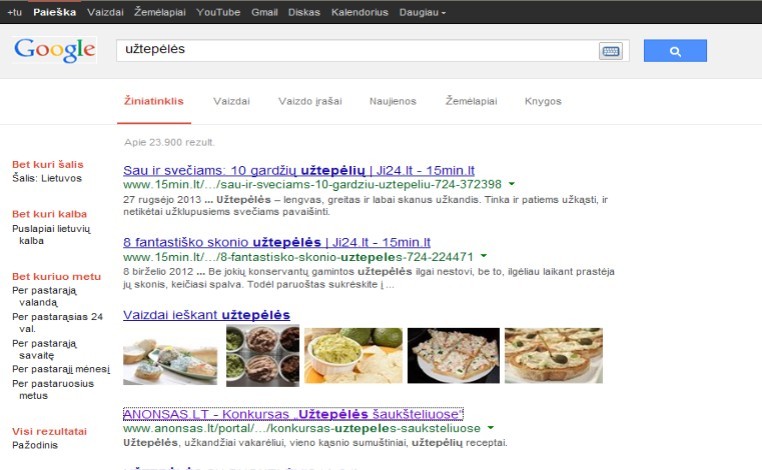Filter results 'Per pastarąją valandą'

(x=44, y=296)
